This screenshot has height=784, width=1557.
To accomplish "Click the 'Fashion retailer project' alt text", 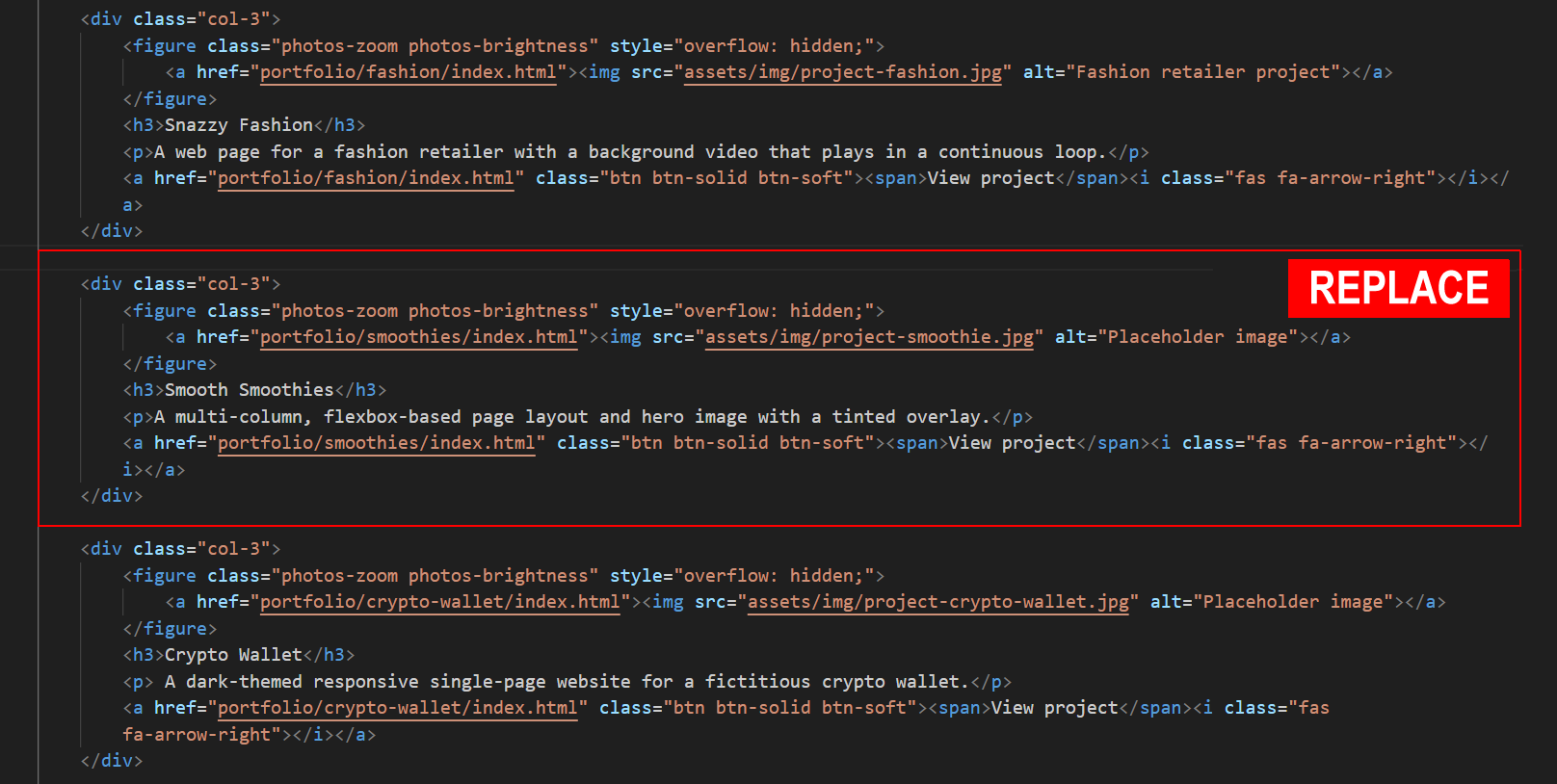I will 1208,72.
